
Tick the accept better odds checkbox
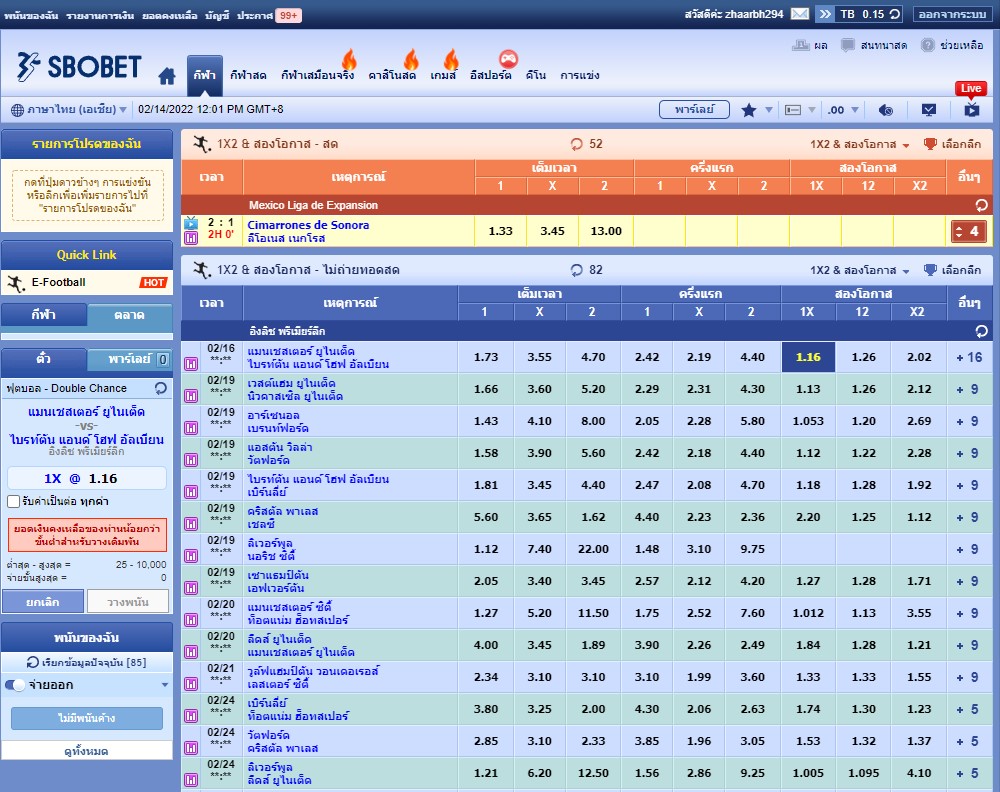click(x=13, y=501)
